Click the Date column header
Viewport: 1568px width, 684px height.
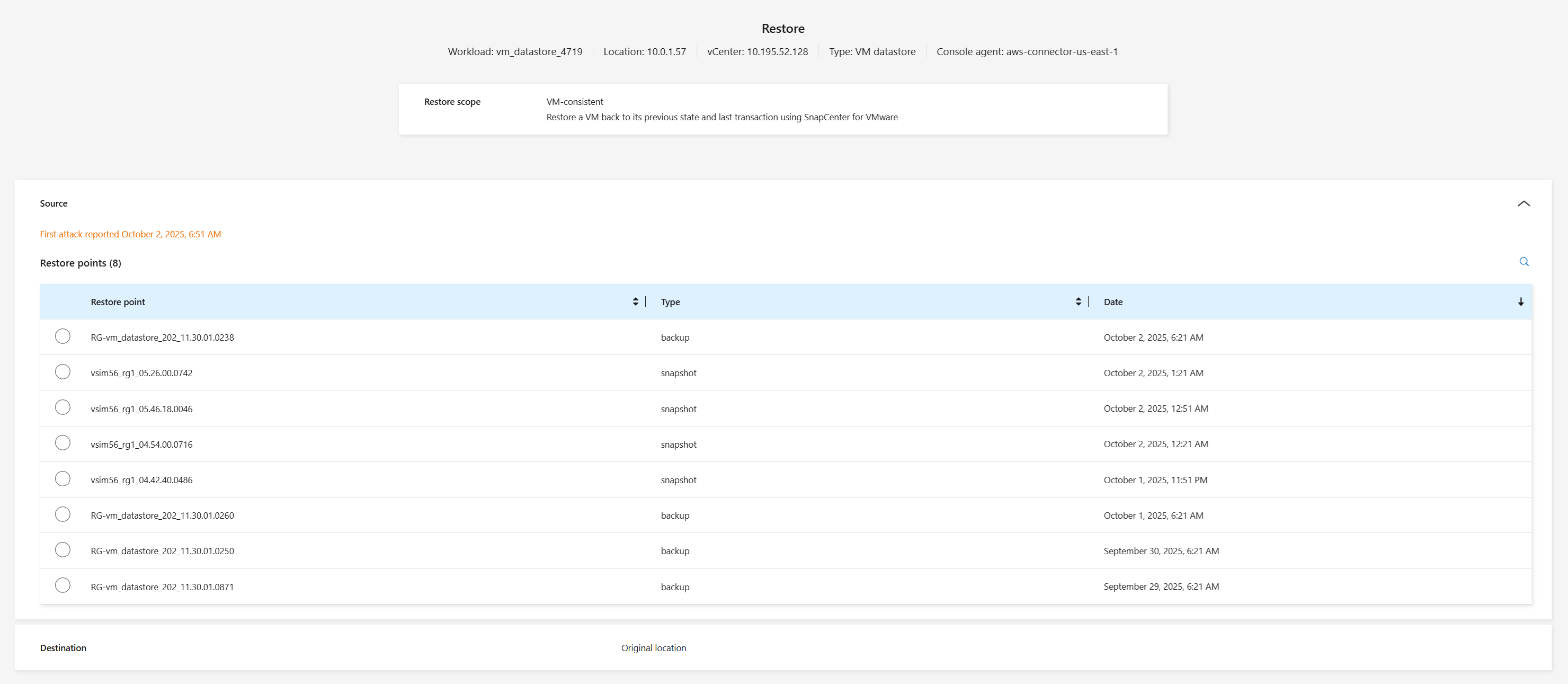click(x=1112, y=302)
